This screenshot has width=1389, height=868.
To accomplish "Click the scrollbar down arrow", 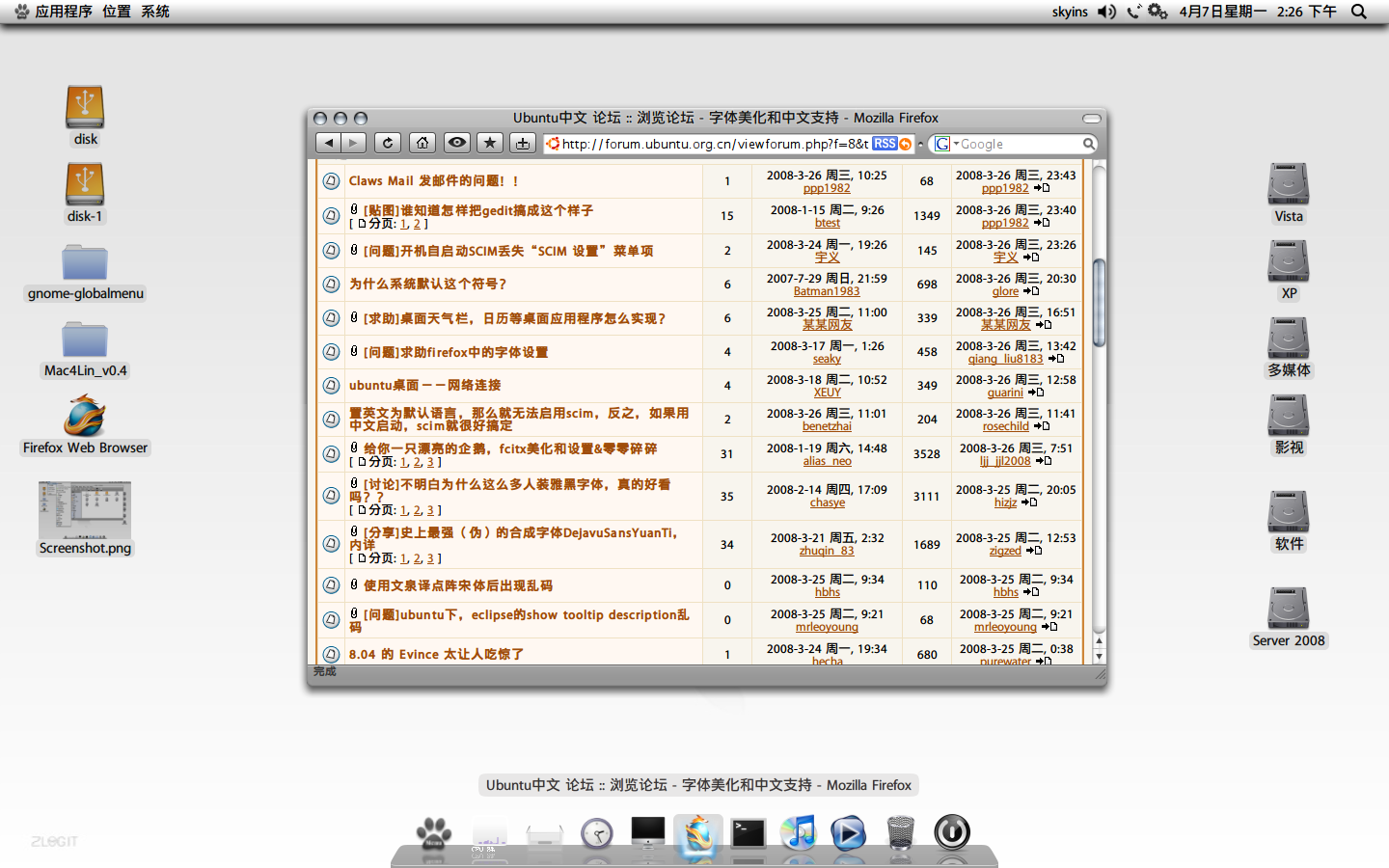I will point(1099,656).
